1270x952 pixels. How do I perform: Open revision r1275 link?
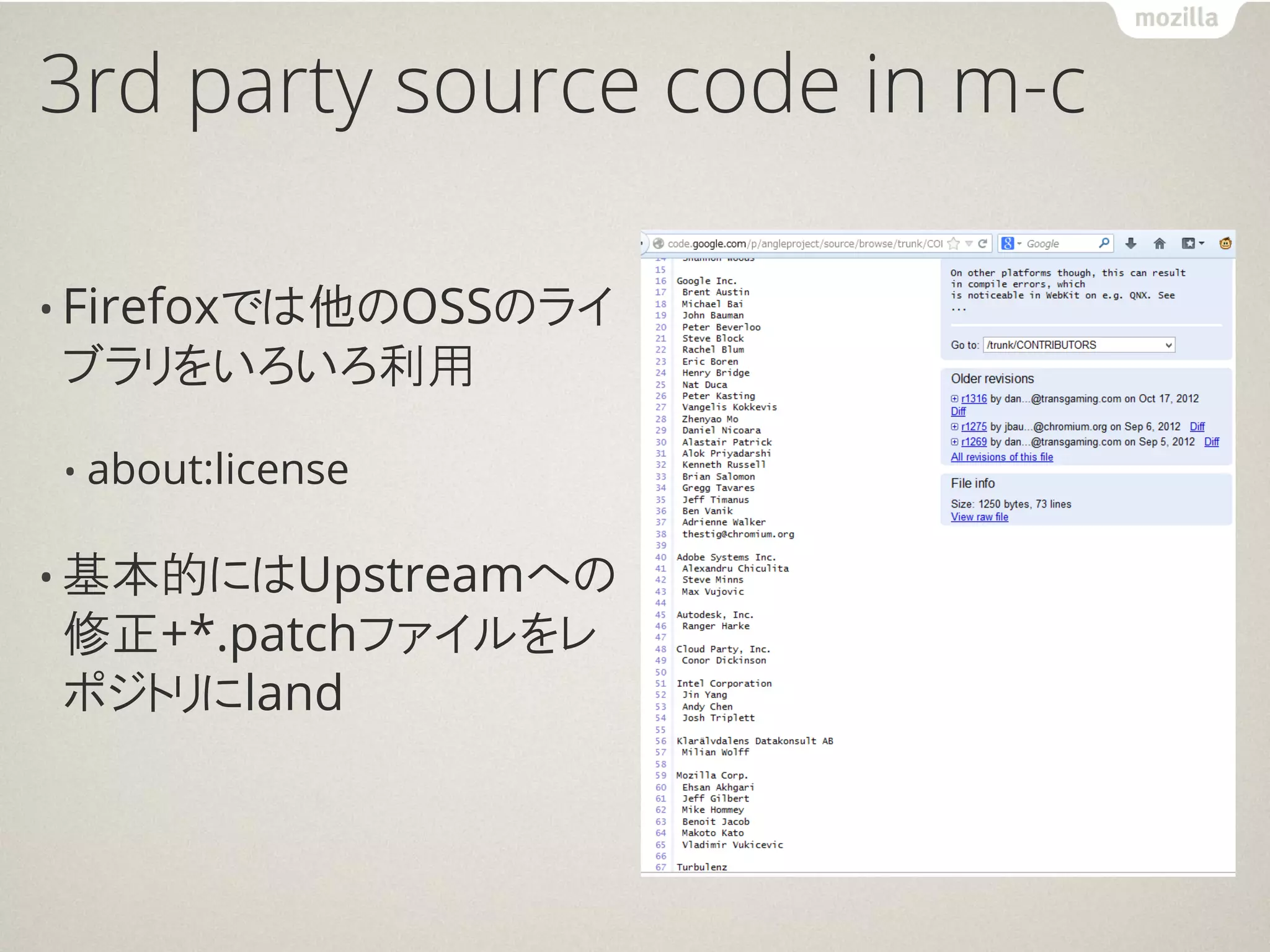[x=974, y=426]
